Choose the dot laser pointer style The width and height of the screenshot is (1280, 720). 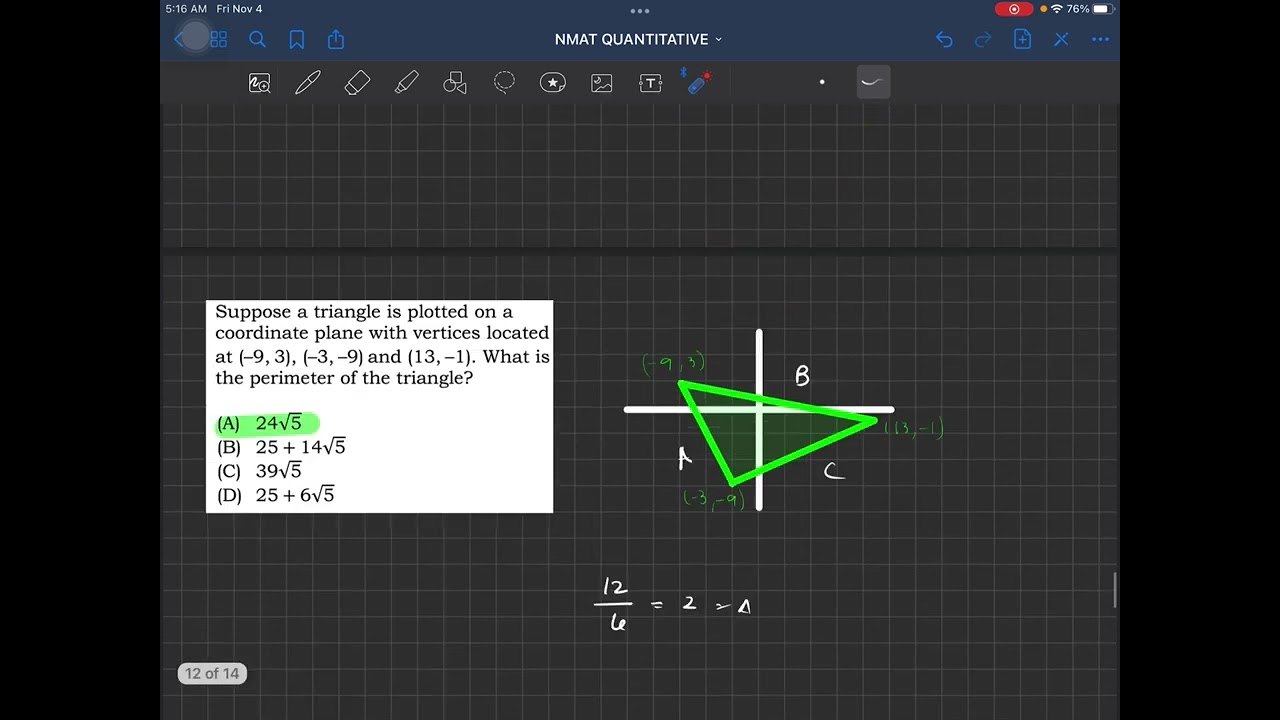(x=822, y=82)
